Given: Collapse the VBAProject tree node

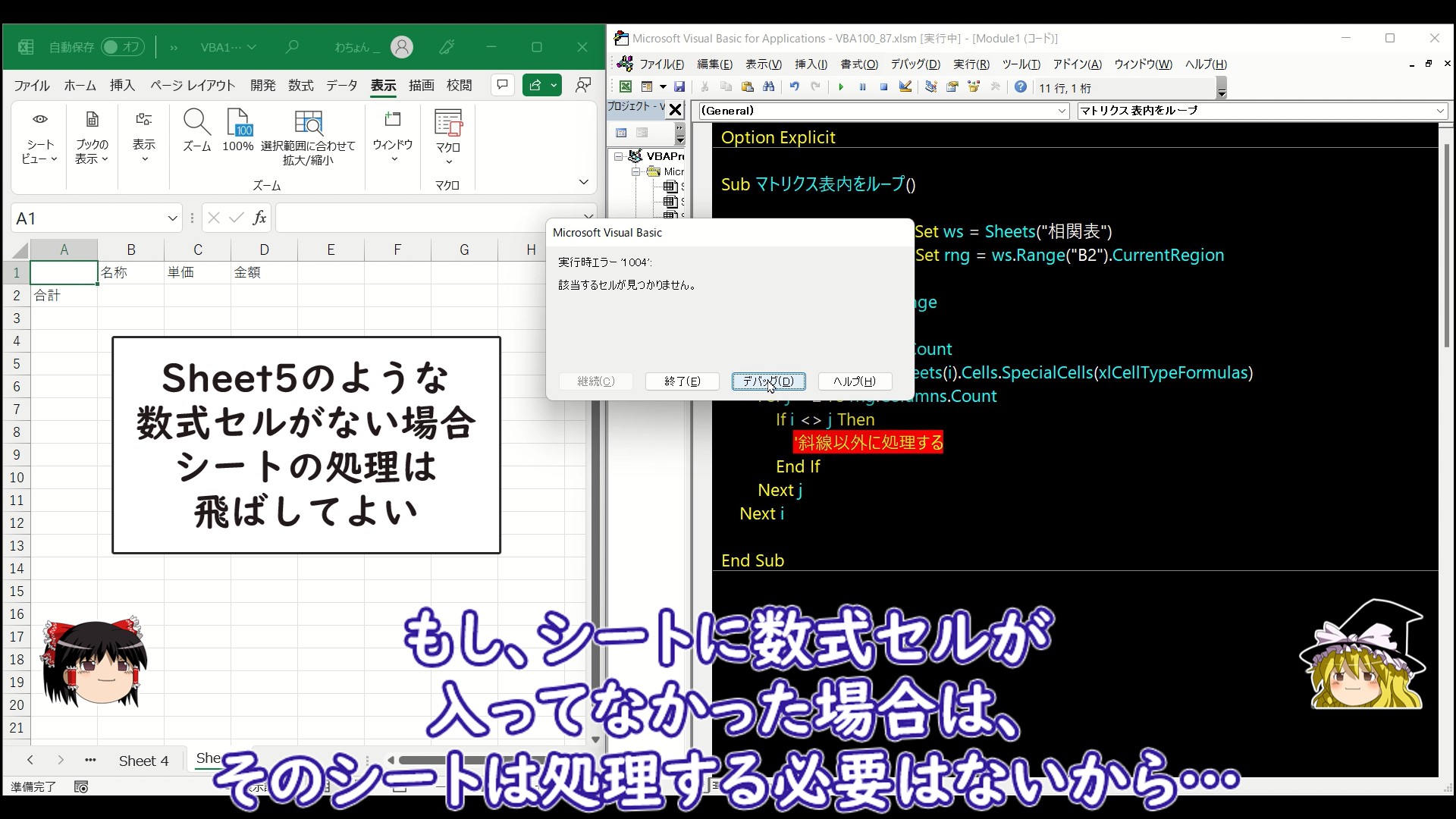Looking at the screenshot, I should (x=619, y=156).
